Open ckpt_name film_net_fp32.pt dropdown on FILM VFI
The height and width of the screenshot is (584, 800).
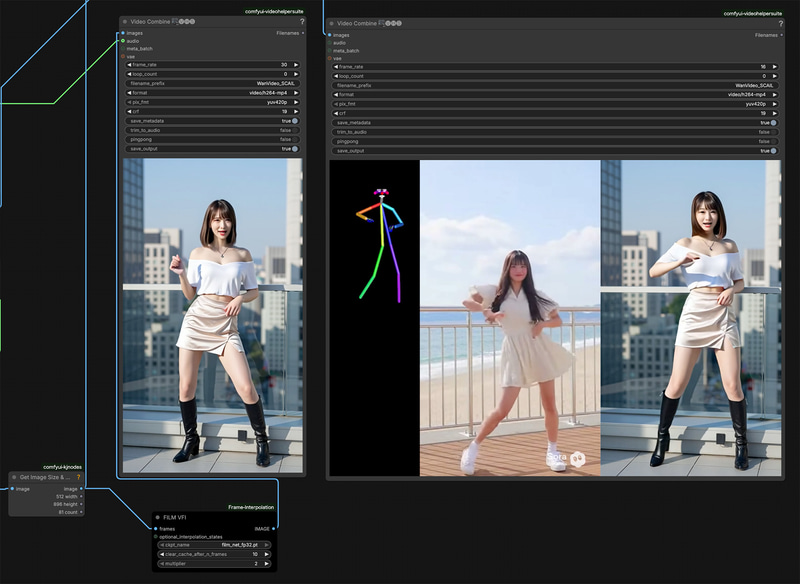pos(214,545)
